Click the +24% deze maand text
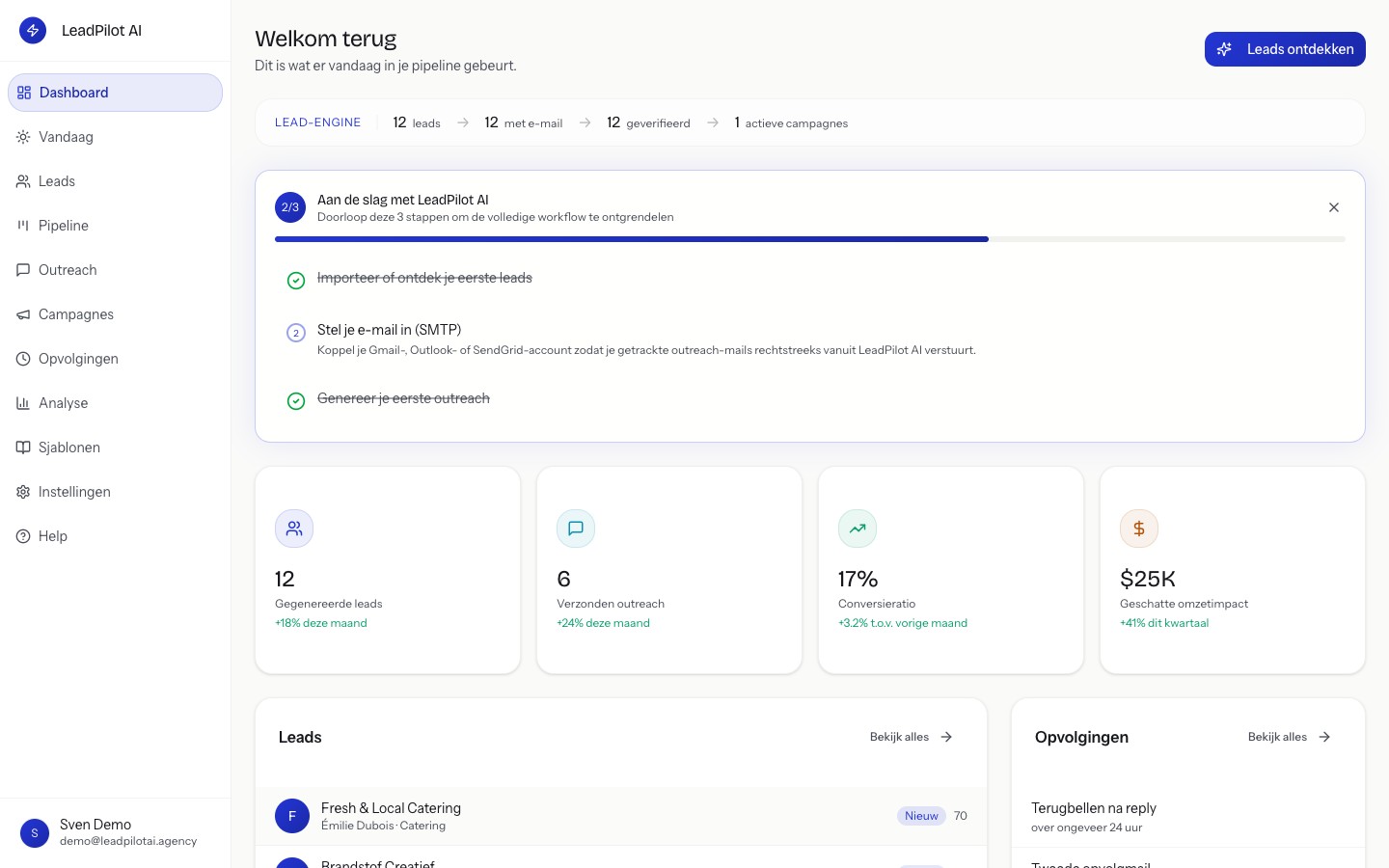This screenshot has width=1389, height=868. tap(603, 623)
